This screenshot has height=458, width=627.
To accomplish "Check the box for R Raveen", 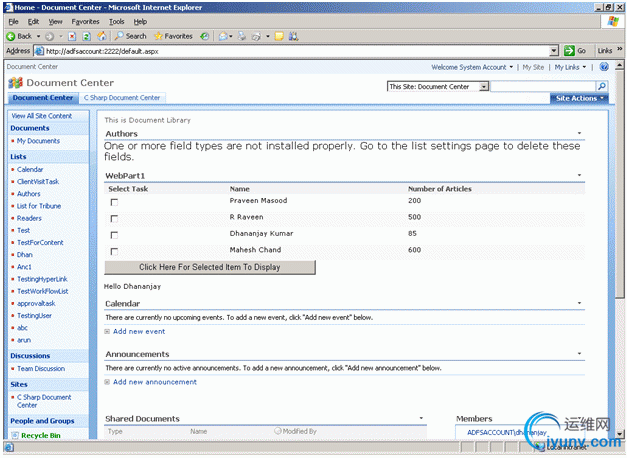I will [114, 219].
